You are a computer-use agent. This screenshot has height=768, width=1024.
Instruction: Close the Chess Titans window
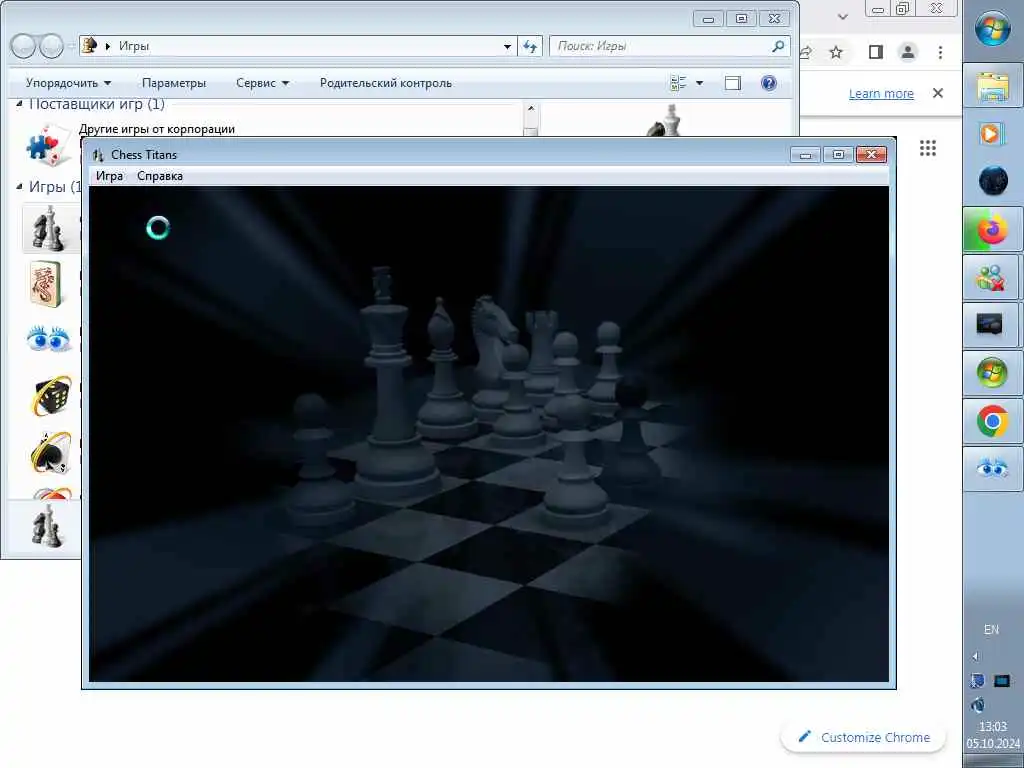pos(871,155)
